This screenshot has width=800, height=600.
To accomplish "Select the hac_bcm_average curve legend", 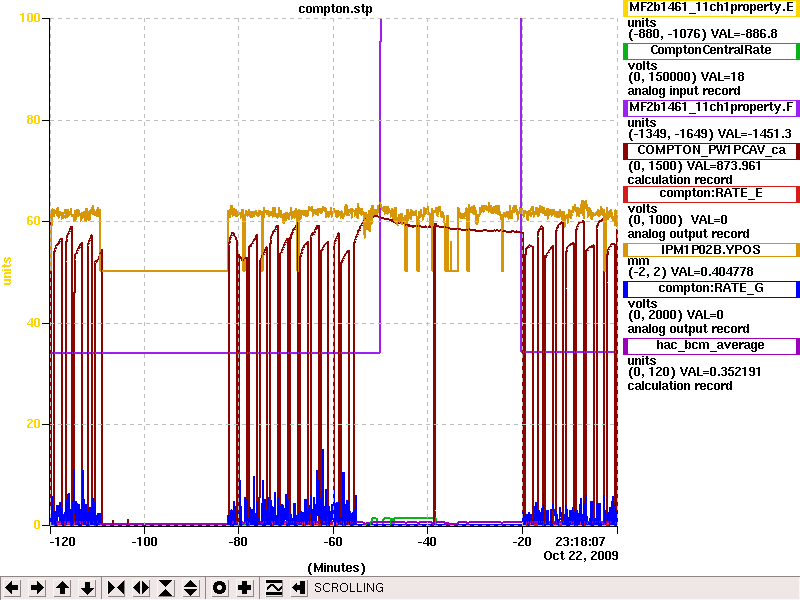I will (711, 345).
